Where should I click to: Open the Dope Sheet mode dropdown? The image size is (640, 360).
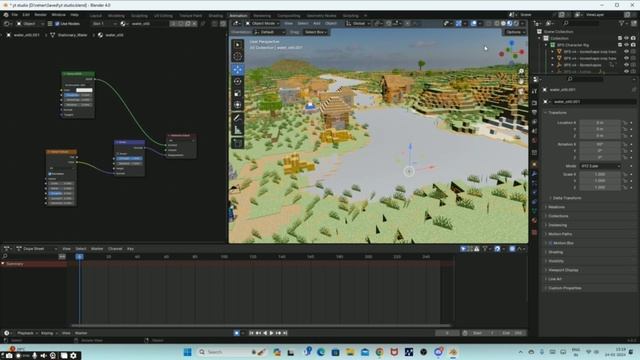[x=36, y=249]
